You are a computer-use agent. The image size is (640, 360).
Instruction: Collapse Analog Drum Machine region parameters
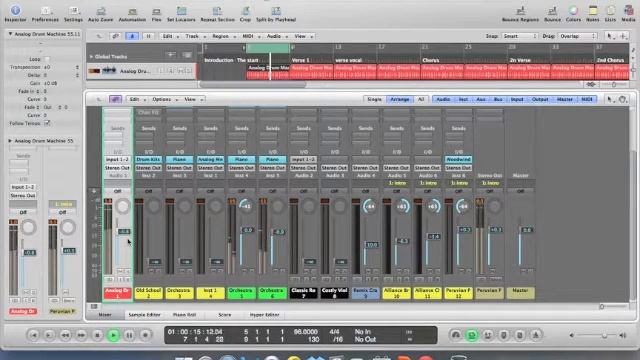point(10,34)
